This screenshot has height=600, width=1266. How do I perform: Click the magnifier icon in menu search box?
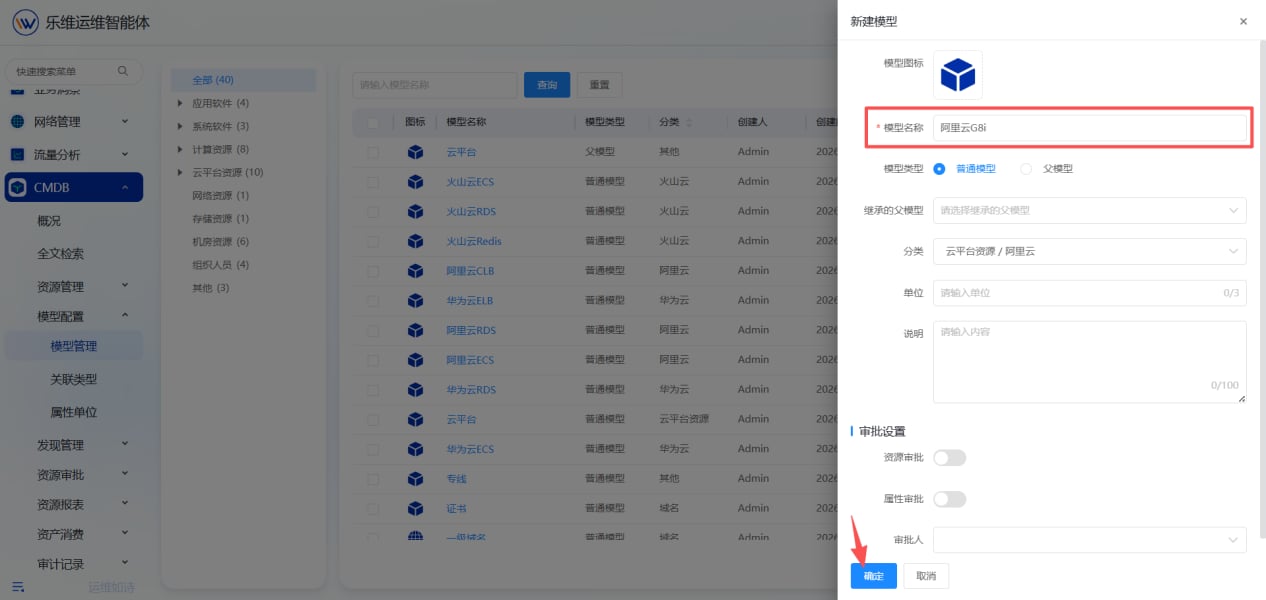click(123, 71)
